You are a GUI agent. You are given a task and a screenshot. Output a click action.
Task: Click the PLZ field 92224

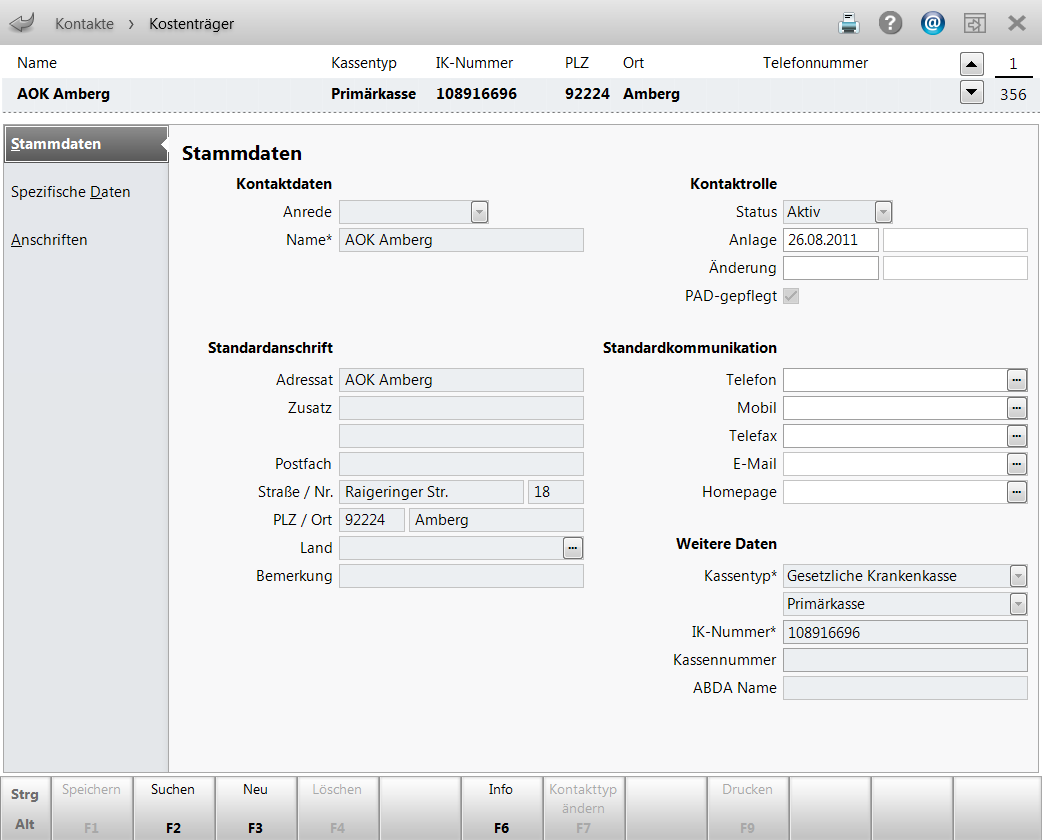pos(371,520)
